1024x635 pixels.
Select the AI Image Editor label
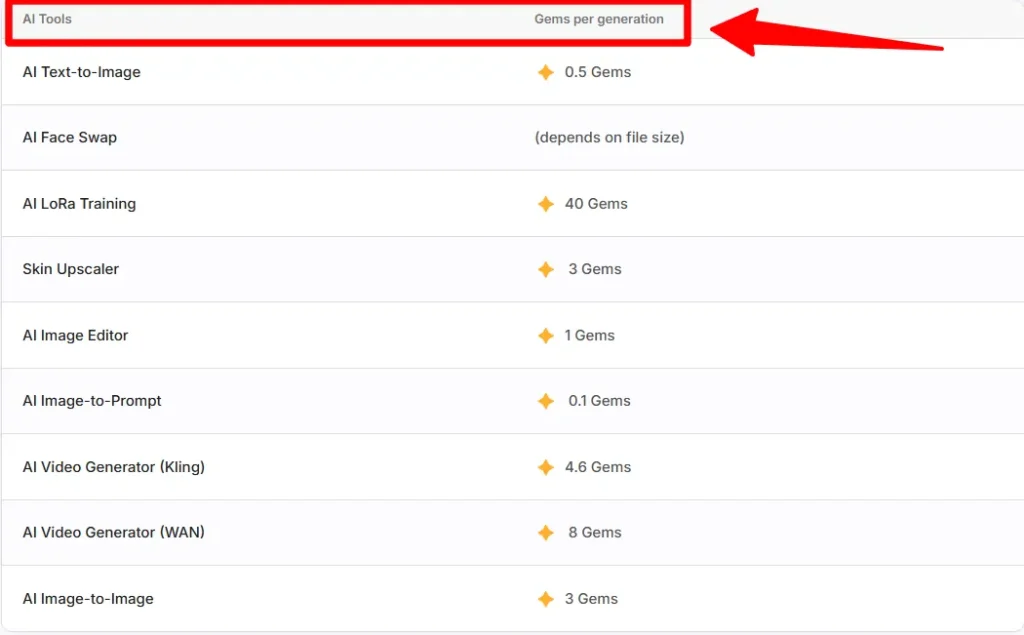(75, 336)
